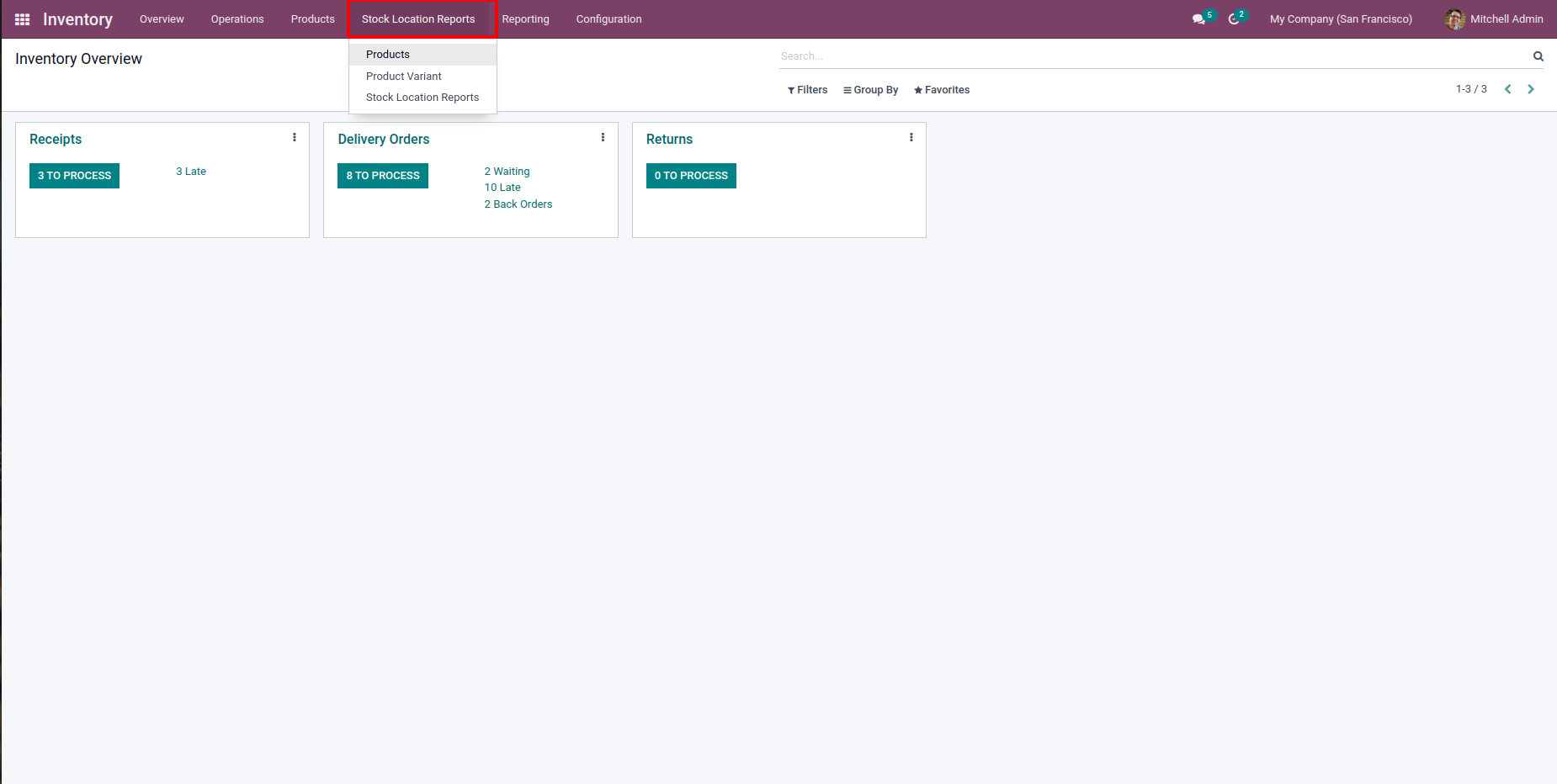Open the conversations chat icon
Viewport: 1557px width, 784px height.
(x=1198, y=19)
